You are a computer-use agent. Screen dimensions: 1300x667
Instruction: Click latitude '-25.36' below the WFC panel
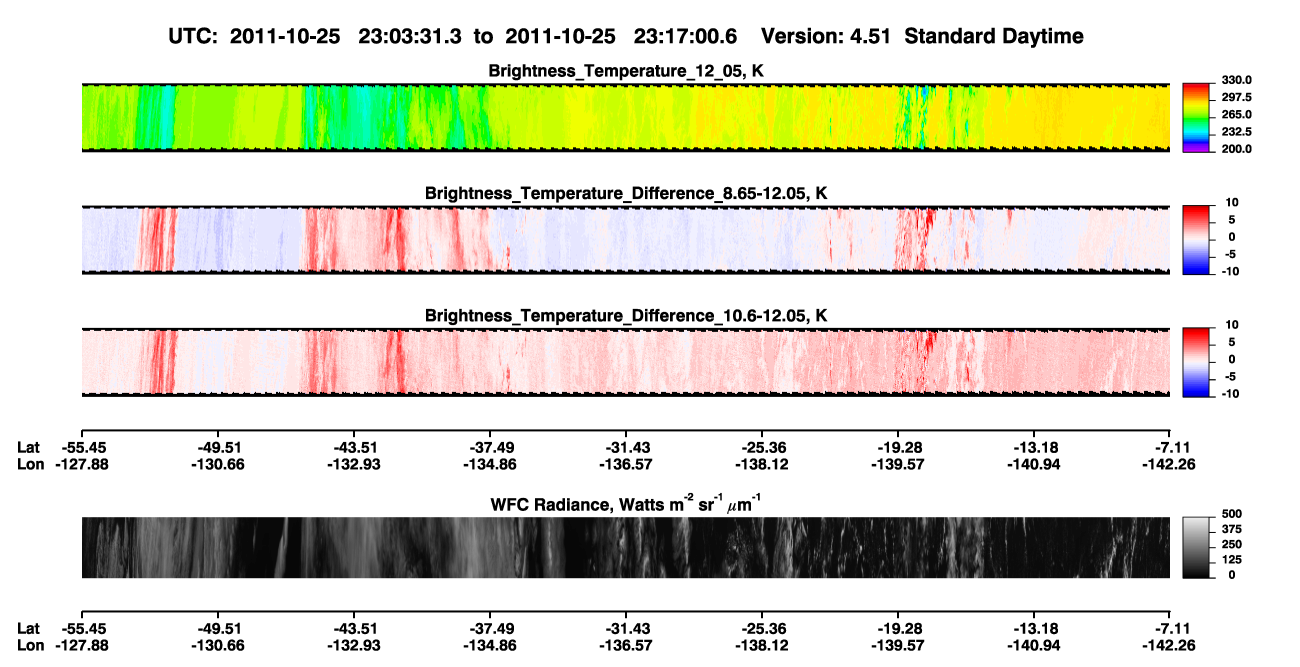pyautogui.click(x=762, y=628)
